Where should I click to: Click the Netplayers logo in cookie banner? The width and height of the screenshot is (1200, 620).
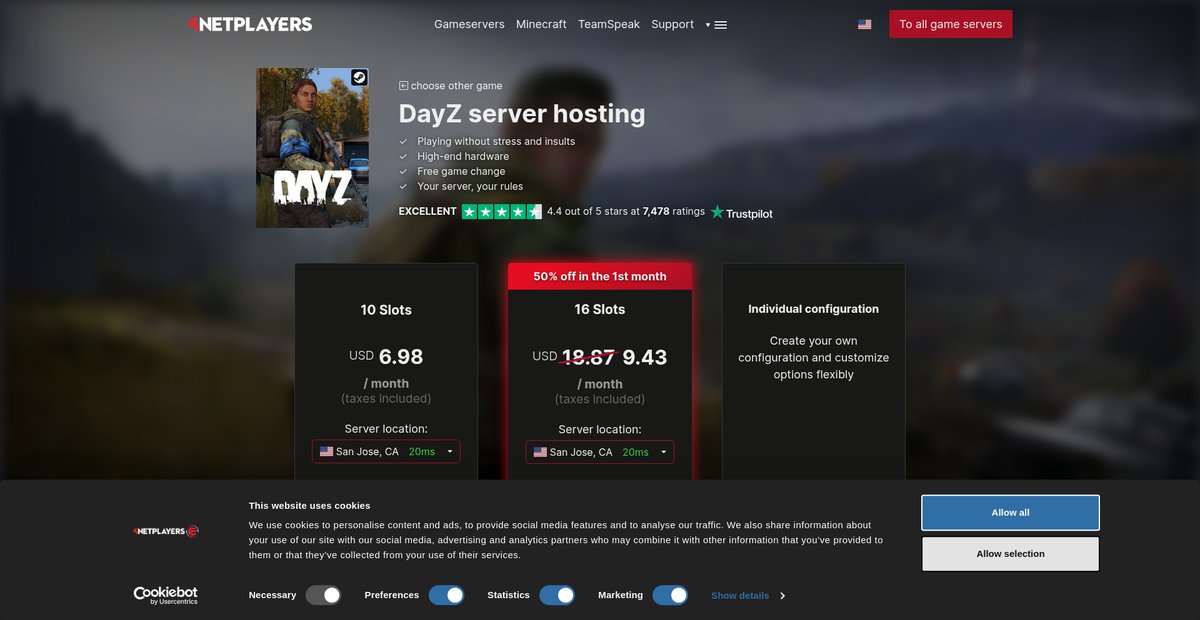click(166, 531)
